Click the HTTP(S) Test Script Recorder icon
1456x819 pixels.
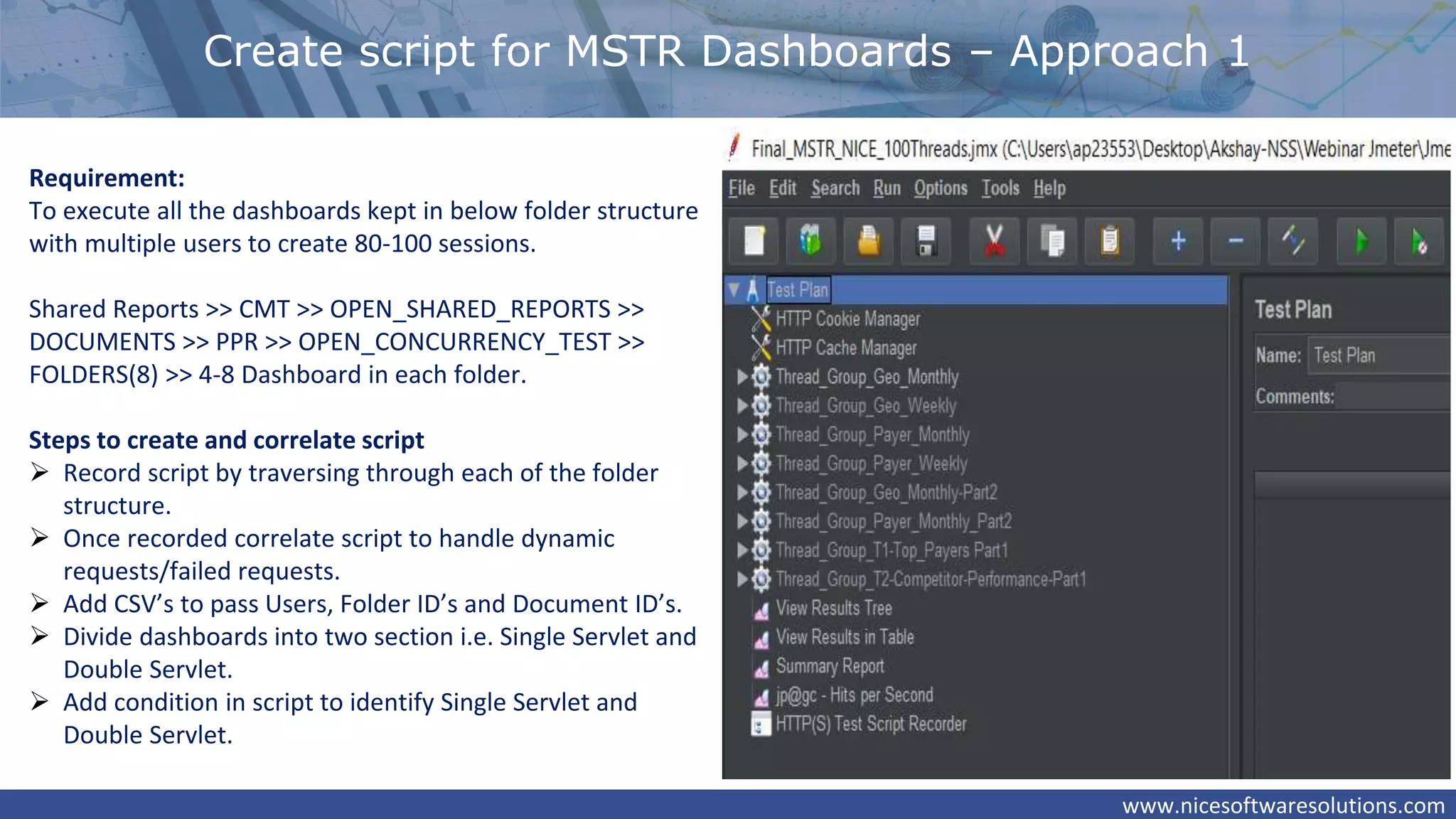tap(761, 724)
